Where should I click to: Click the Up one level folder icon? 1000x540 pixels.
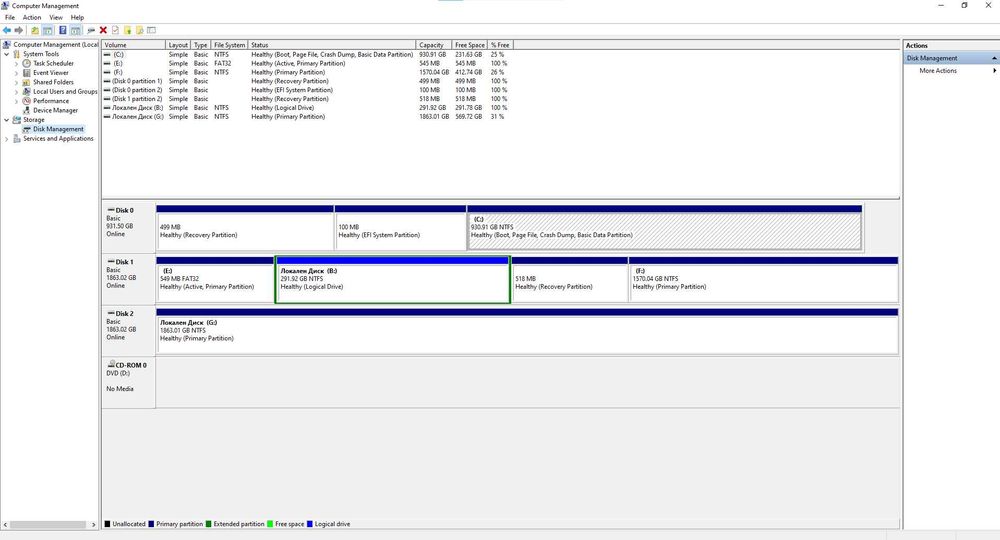(x=34, y=30)
